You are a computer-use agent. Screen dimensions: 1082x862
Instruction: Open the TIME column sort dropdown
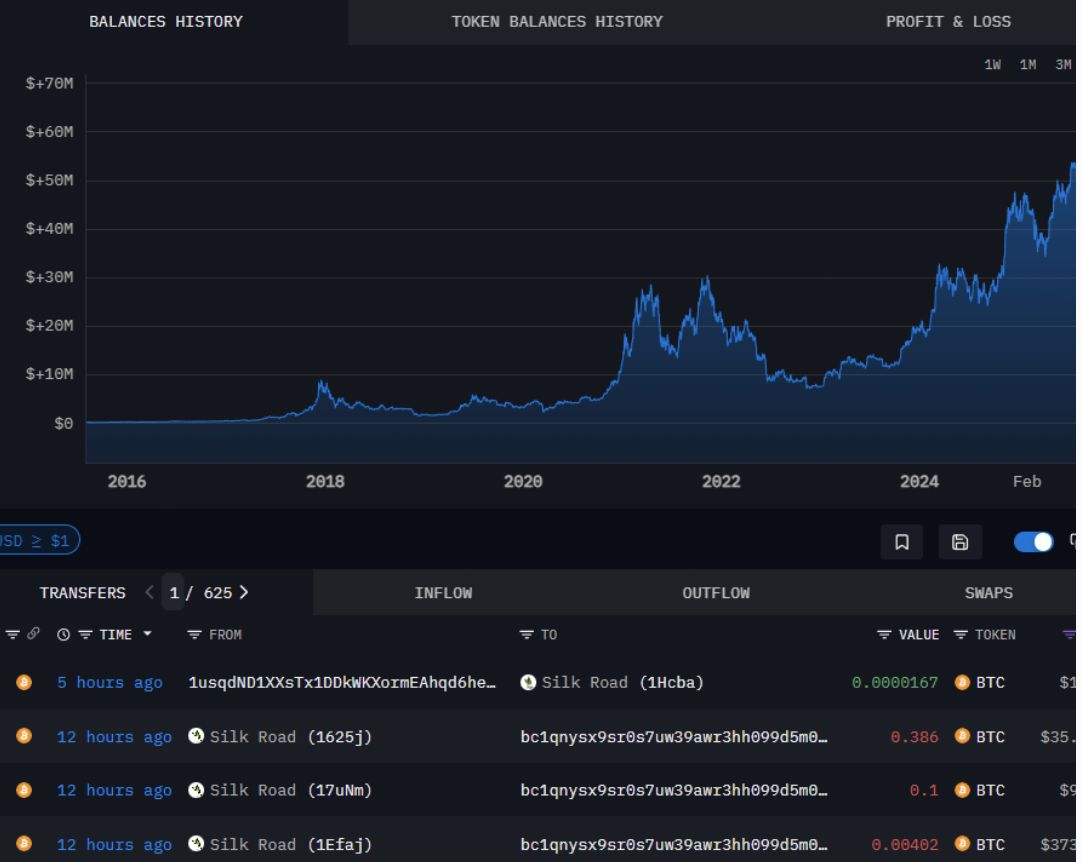tap(145, 634)
